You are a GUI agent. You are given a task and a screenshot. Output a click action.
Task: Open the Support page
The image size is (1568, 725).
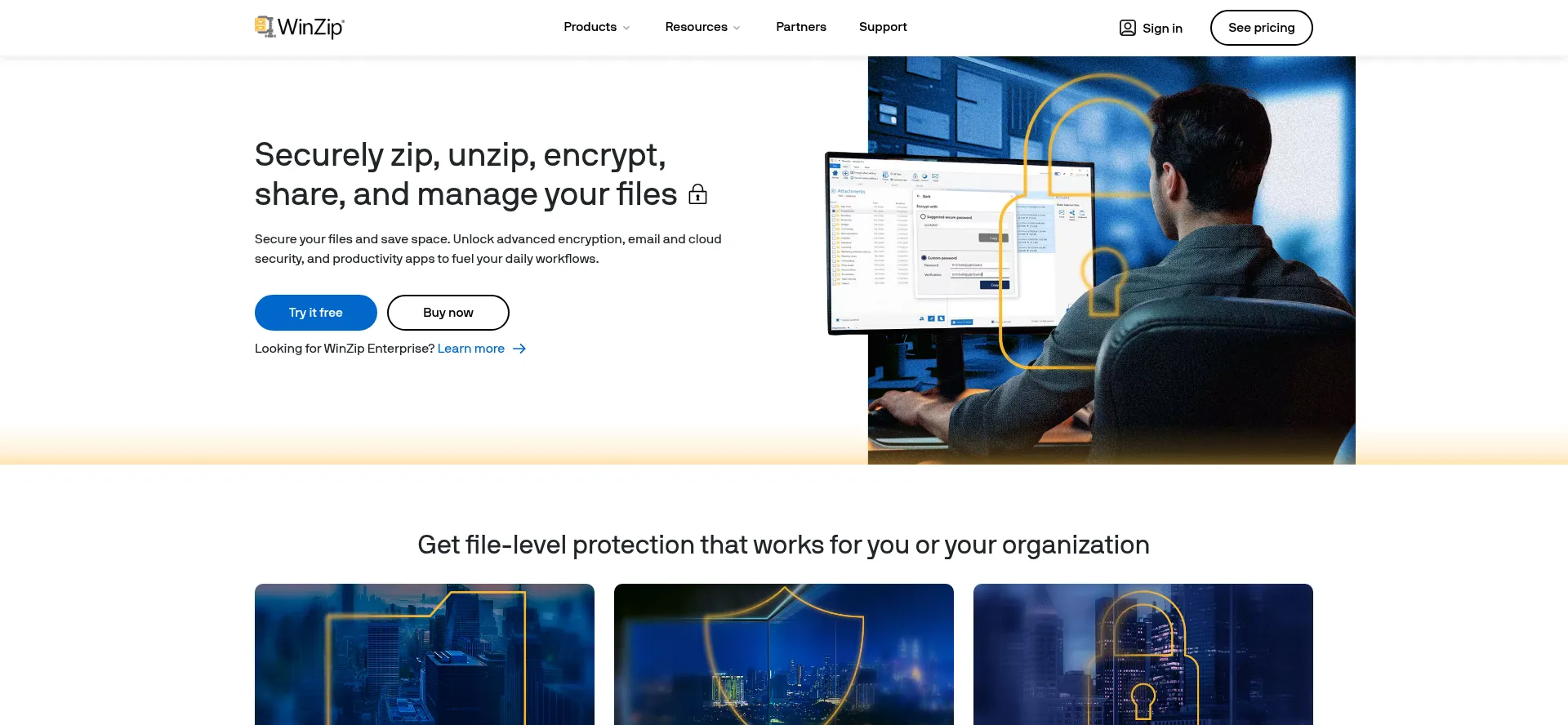click(x=883, y=27)
